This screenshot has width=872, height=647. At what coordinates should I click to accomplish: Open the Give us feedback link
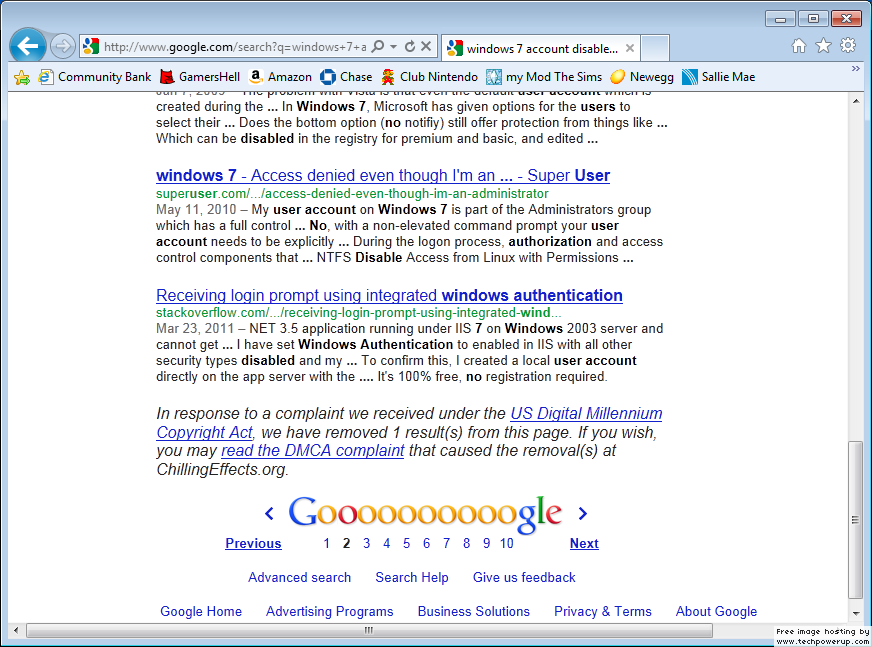click(524, 577)
